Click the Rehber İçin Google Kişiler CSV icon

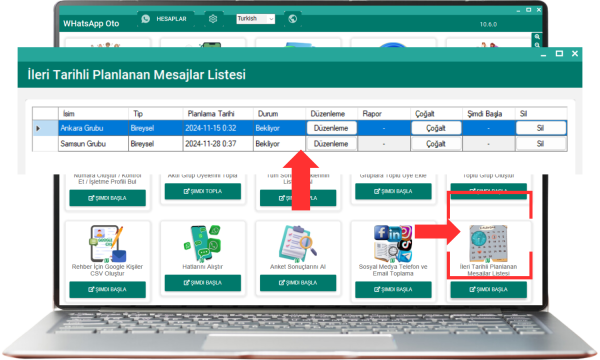(108, 243)
